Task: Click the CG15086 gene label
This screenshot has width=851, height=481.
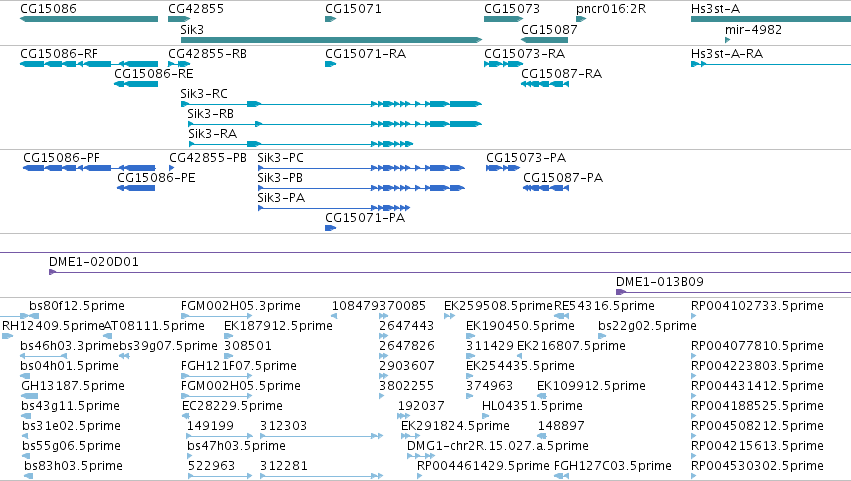Action: pos(48,9)
